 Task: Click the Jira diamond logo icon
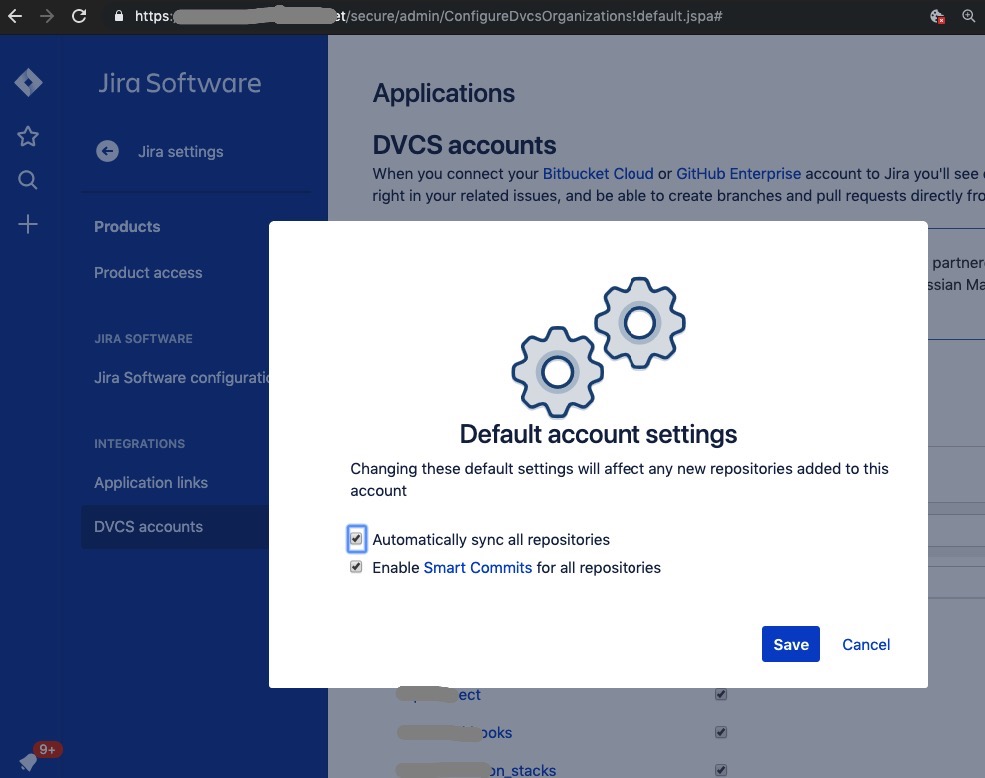(28, 82)
